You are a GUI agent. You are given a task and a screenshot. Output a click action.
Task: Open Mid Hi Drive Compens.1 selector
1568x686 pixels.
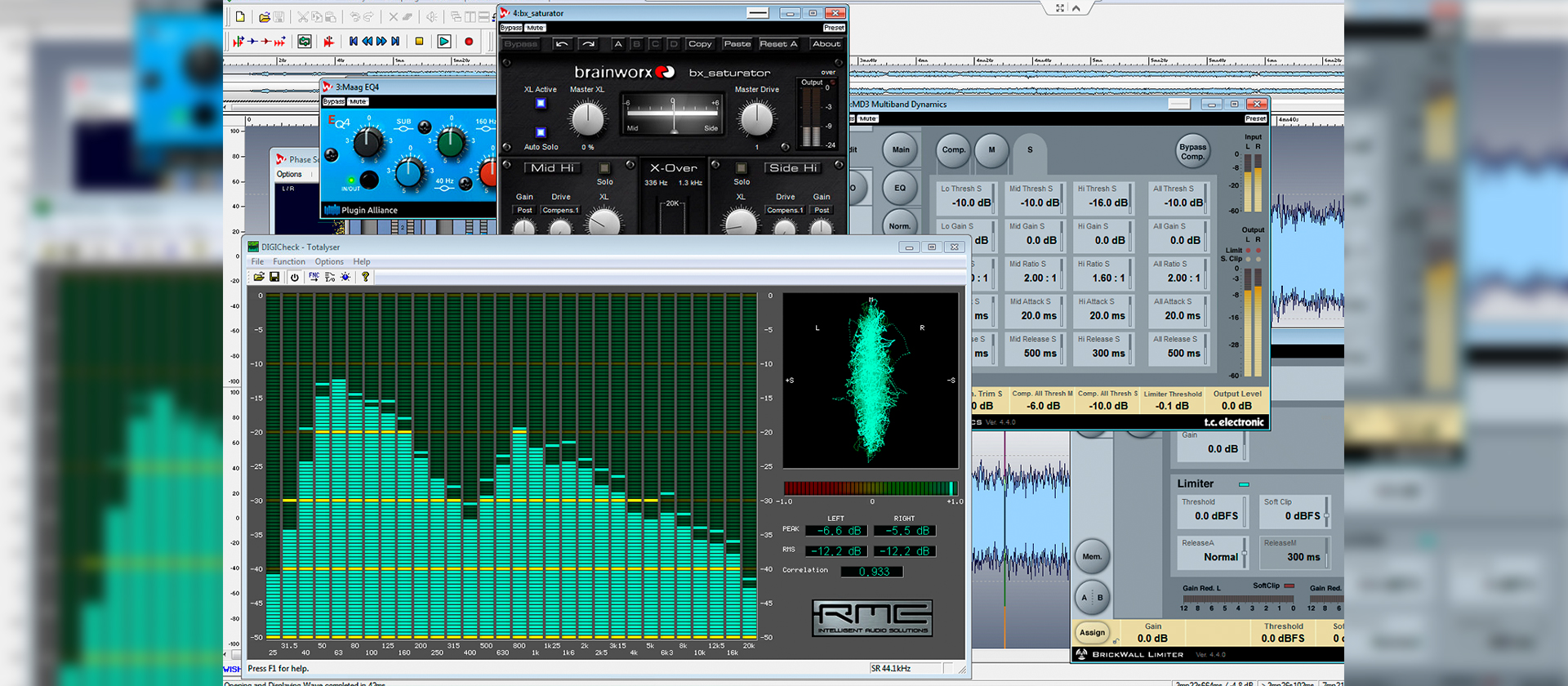[560, 210]
